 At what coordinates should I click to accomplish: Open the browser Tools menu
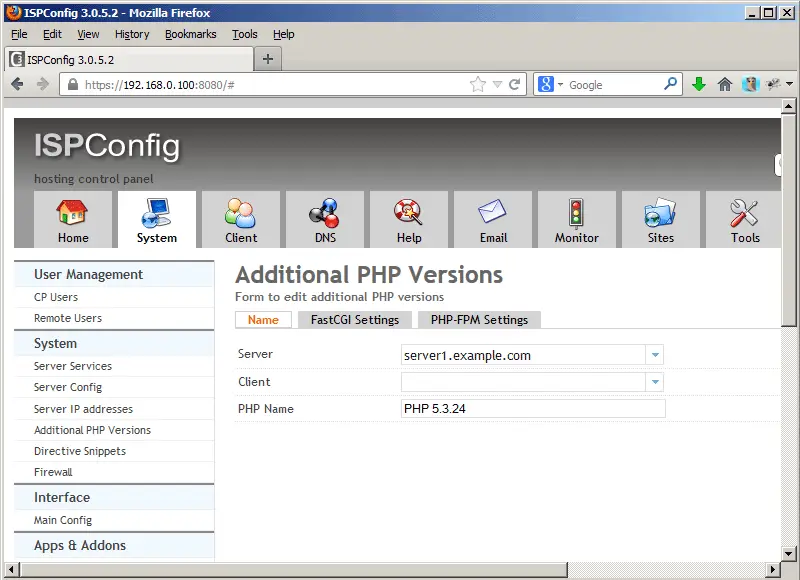tap(245, 34)
